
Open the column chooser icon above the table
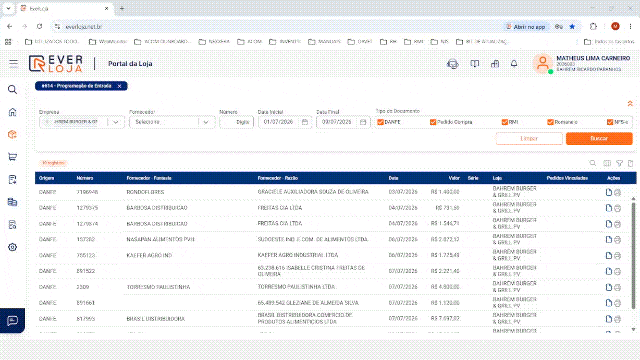(607, 163)
